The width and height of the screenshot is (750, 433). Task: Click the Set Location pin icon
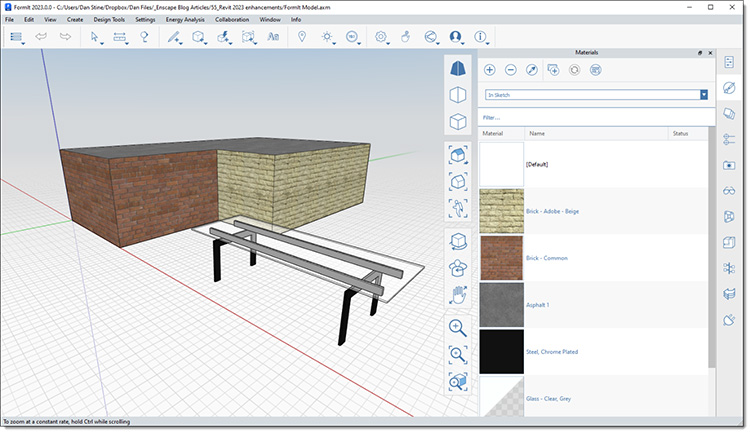pyautogui.click(x=302, y=36)
